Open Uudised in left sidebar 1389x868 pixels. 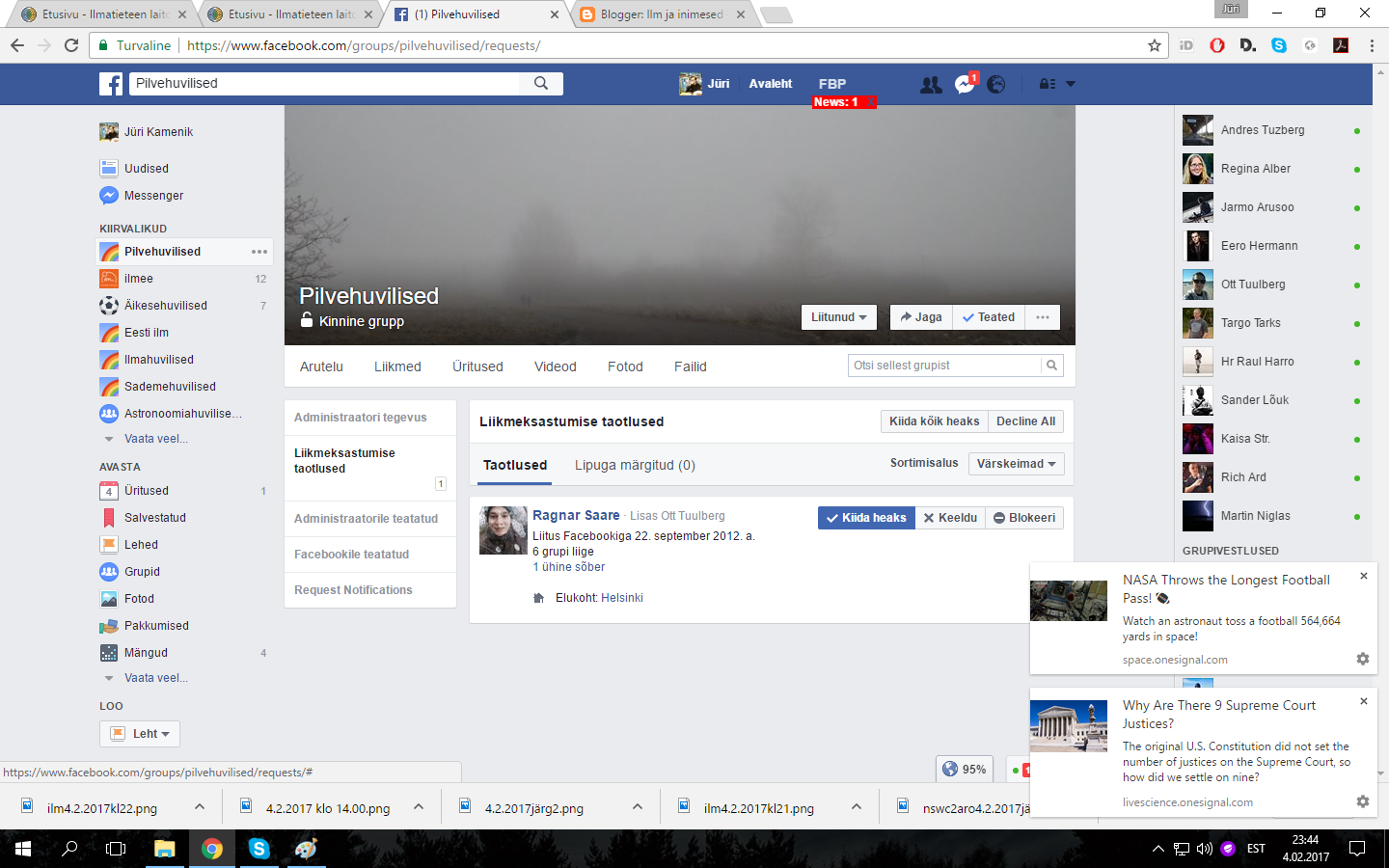(147, 169)
